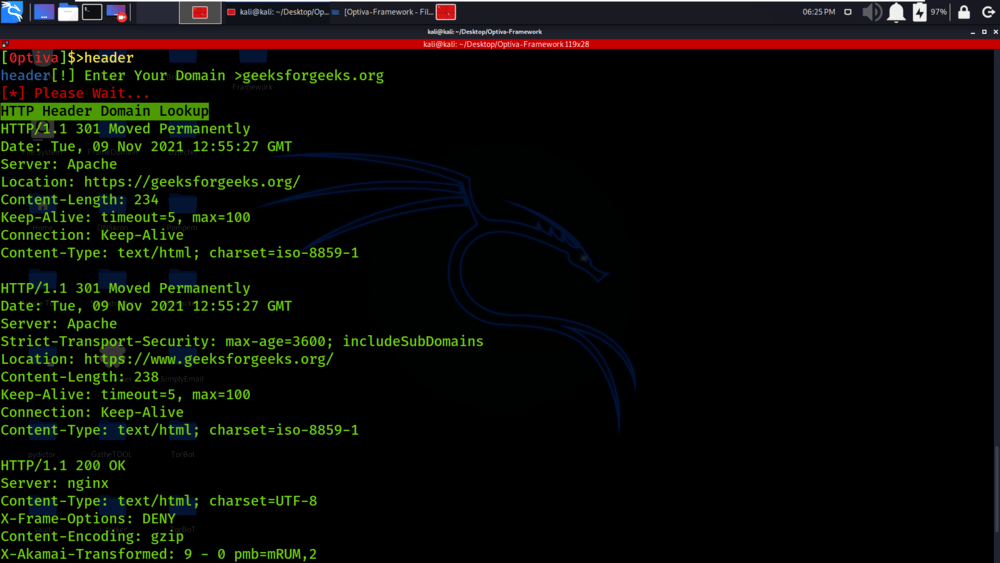
Task: Click the show desktop launcher in panel
Action: click(43, 12)
